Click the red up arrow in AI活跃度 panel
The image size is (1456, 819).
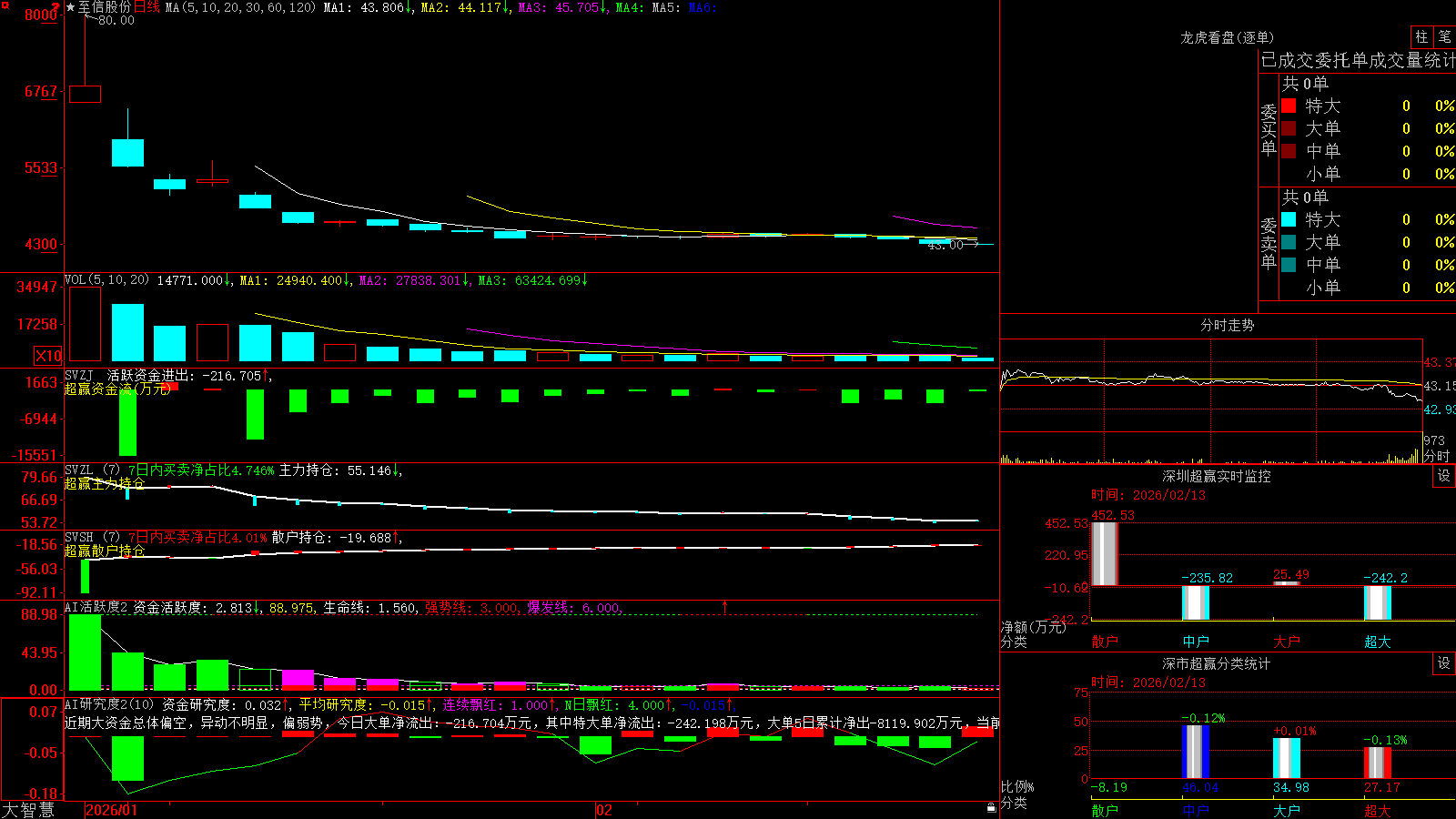pos(724,606)
